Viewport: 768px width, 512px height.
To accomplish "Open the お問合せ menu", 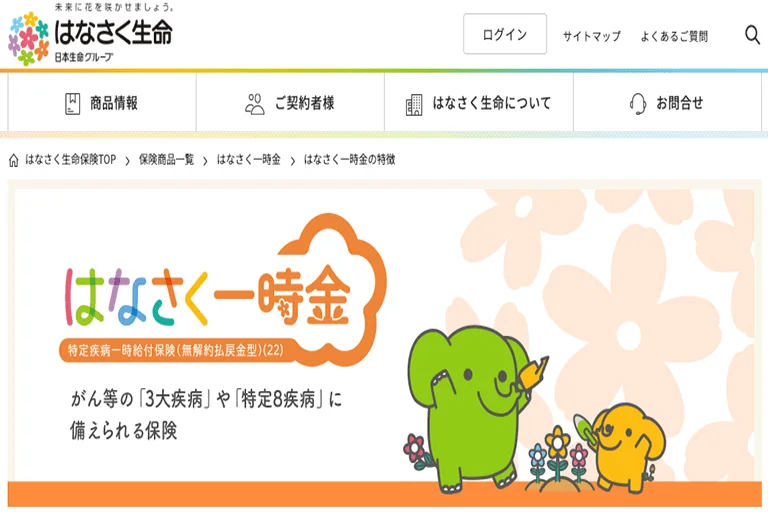I will pyautogui.click(x=668, y=102).
